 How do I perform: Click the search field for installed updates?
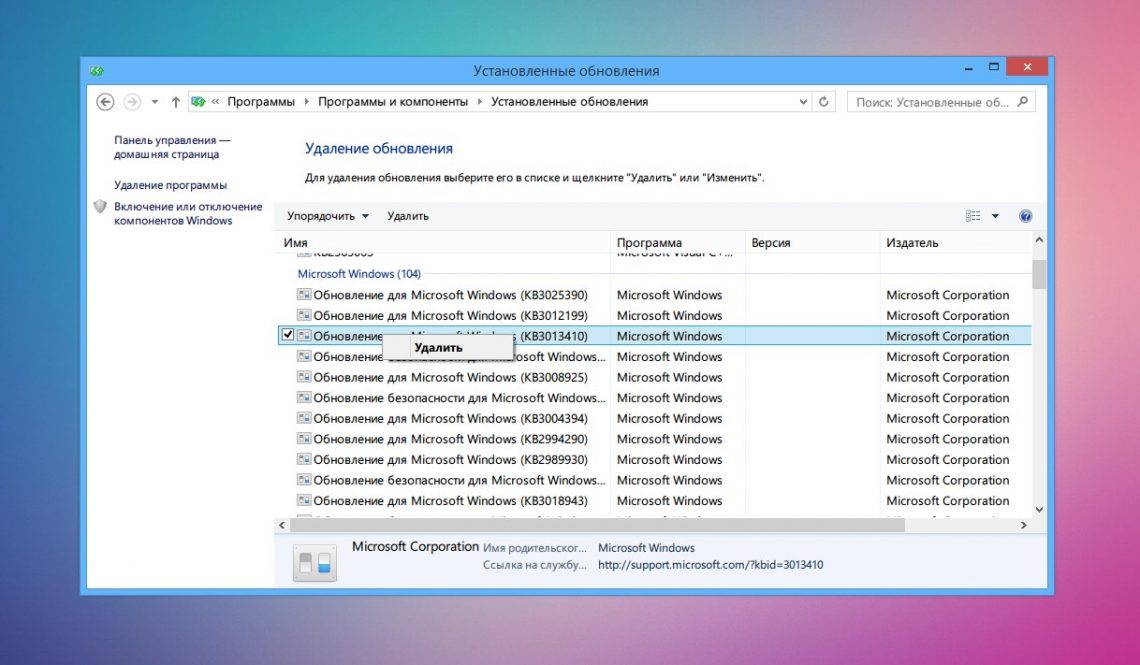point(932,102)
